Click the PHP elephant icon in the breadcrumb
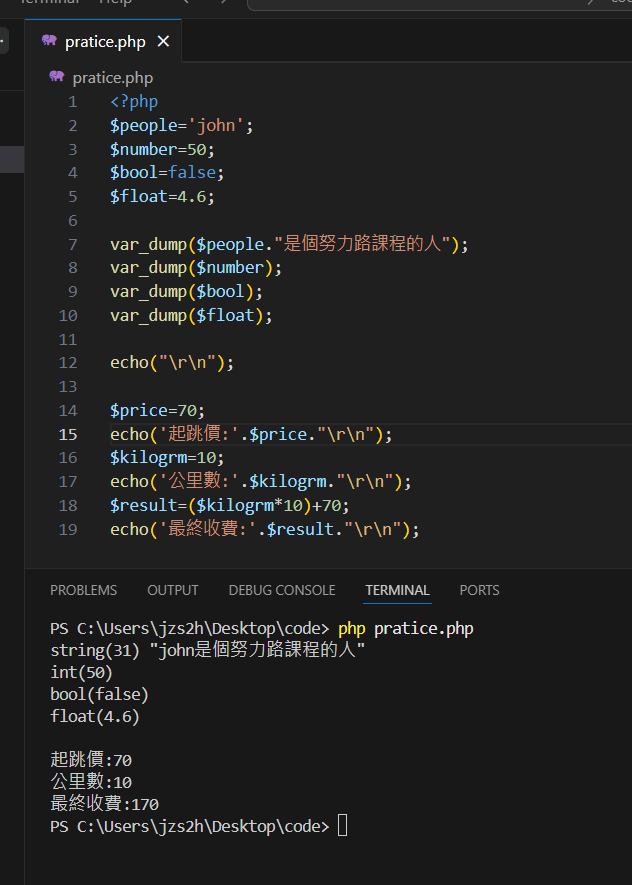Viewport: 632px width, 885px height. (56, 76)
